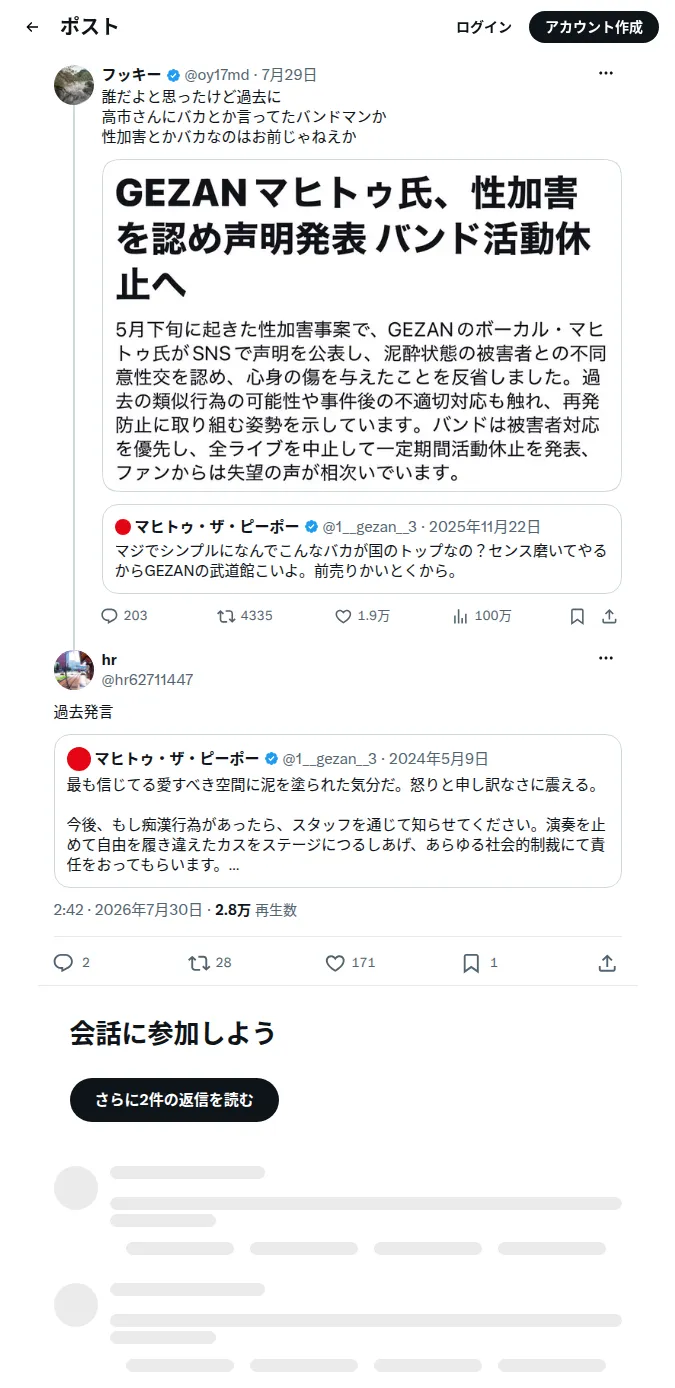
Task: Open the @hr62711447 profile handle
Action: [x=148, y=680]
